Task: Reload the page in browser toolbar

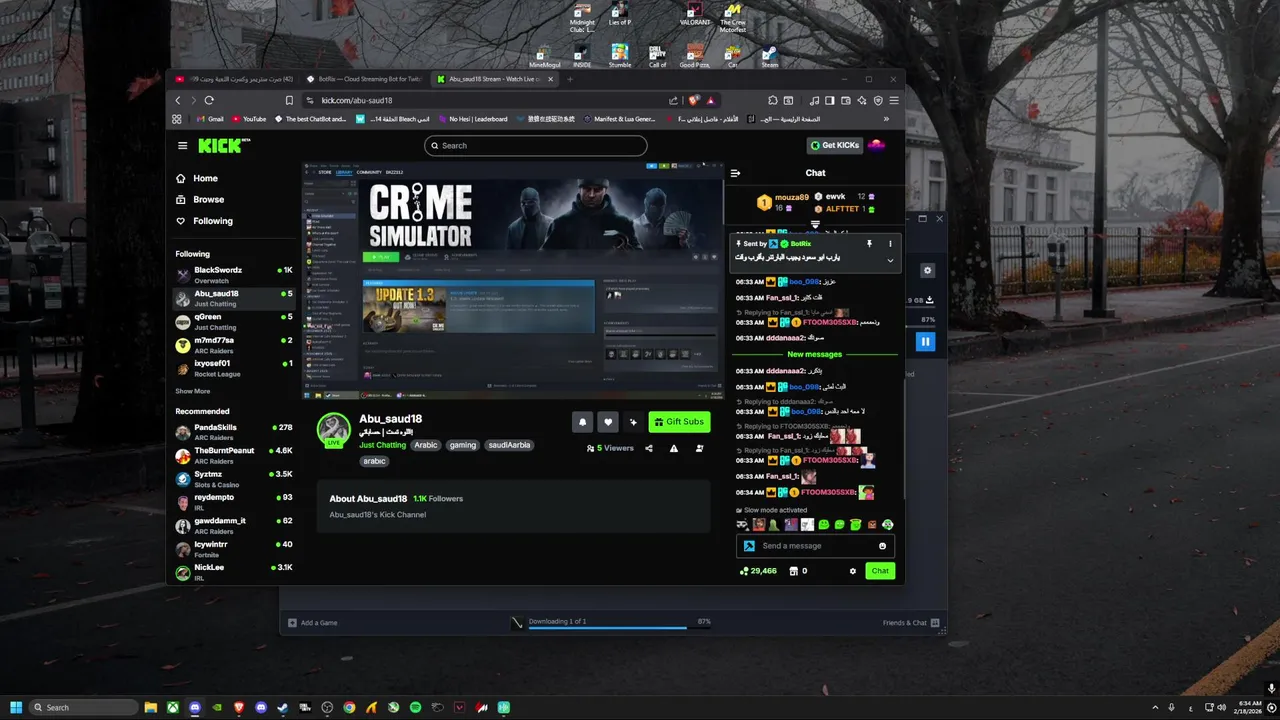Action: [209, 100]
